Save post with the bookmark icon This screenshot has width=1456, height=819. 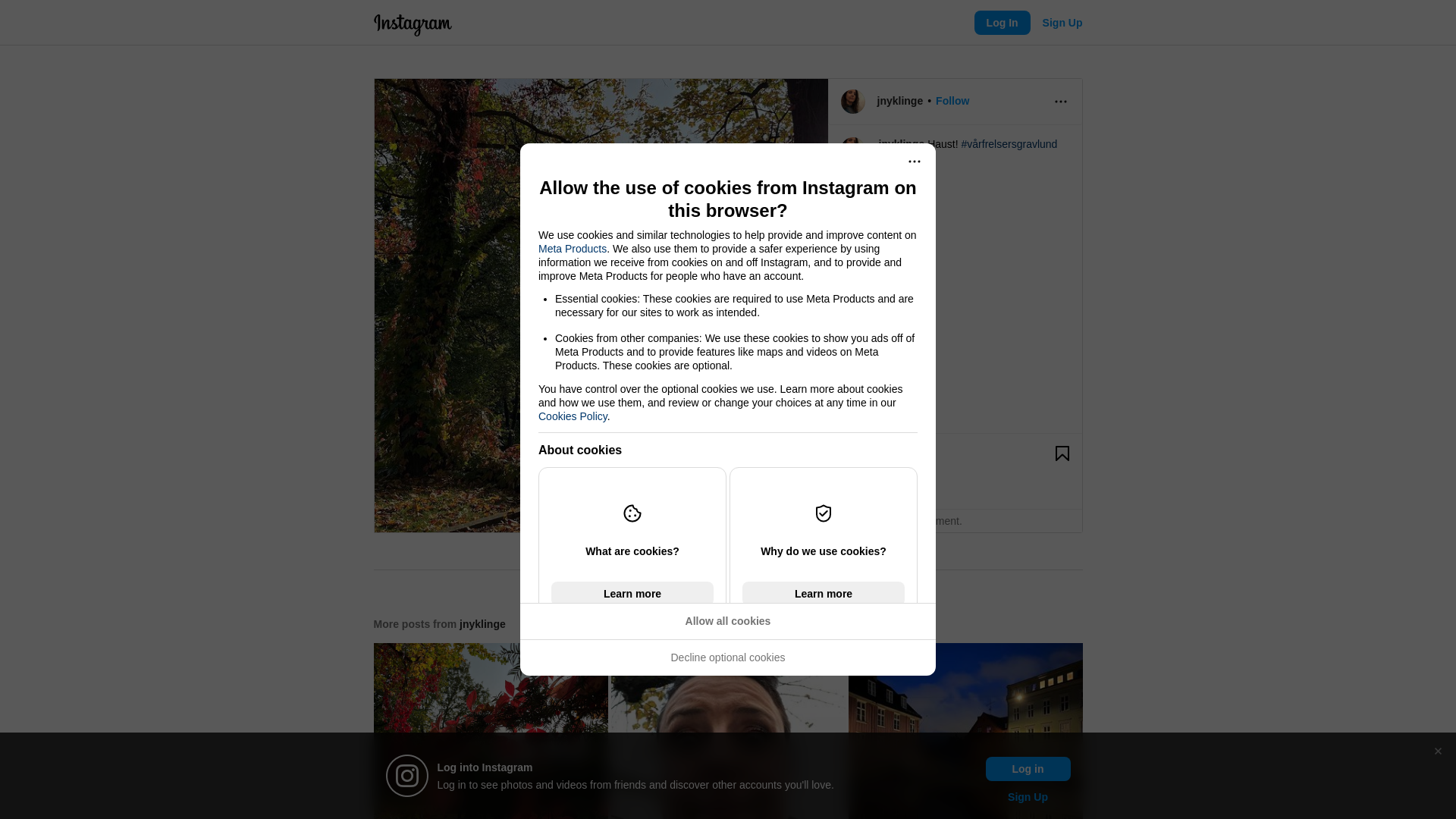tap(1062, 453)
